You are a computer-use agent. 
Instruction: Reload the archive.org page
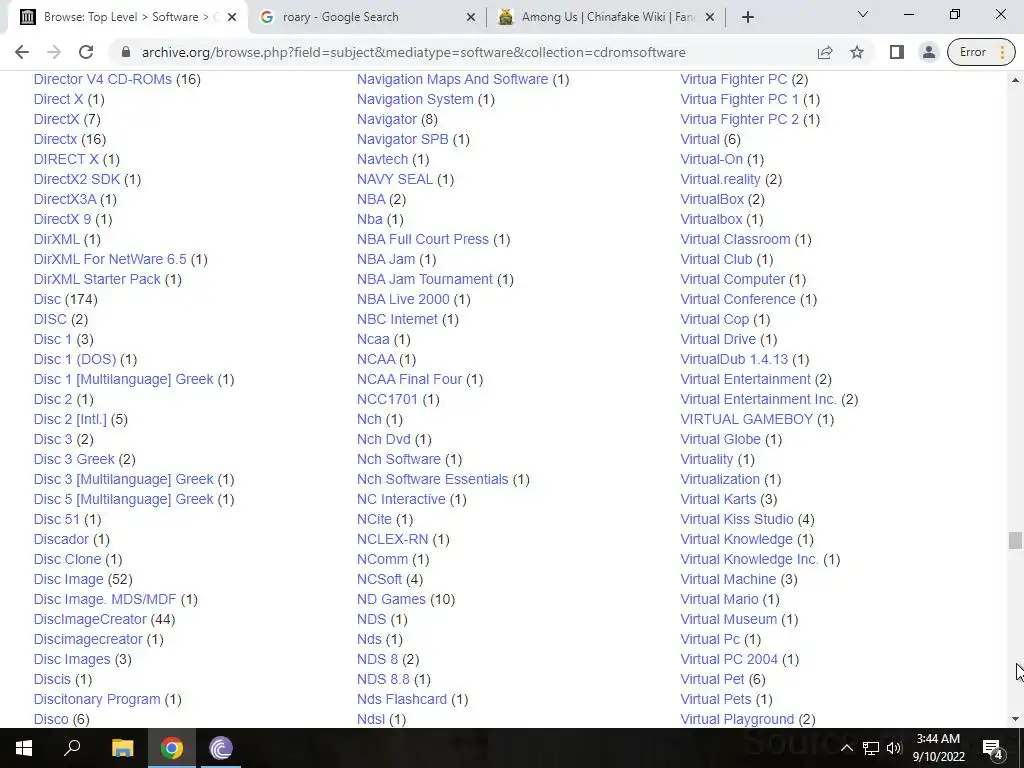pyautogui.click(x=86, y=52)
